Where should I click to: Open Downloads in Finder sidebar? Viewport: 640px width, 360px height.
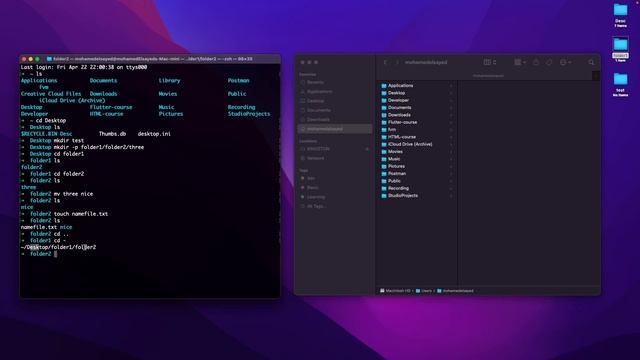click(x=335, y=120)
